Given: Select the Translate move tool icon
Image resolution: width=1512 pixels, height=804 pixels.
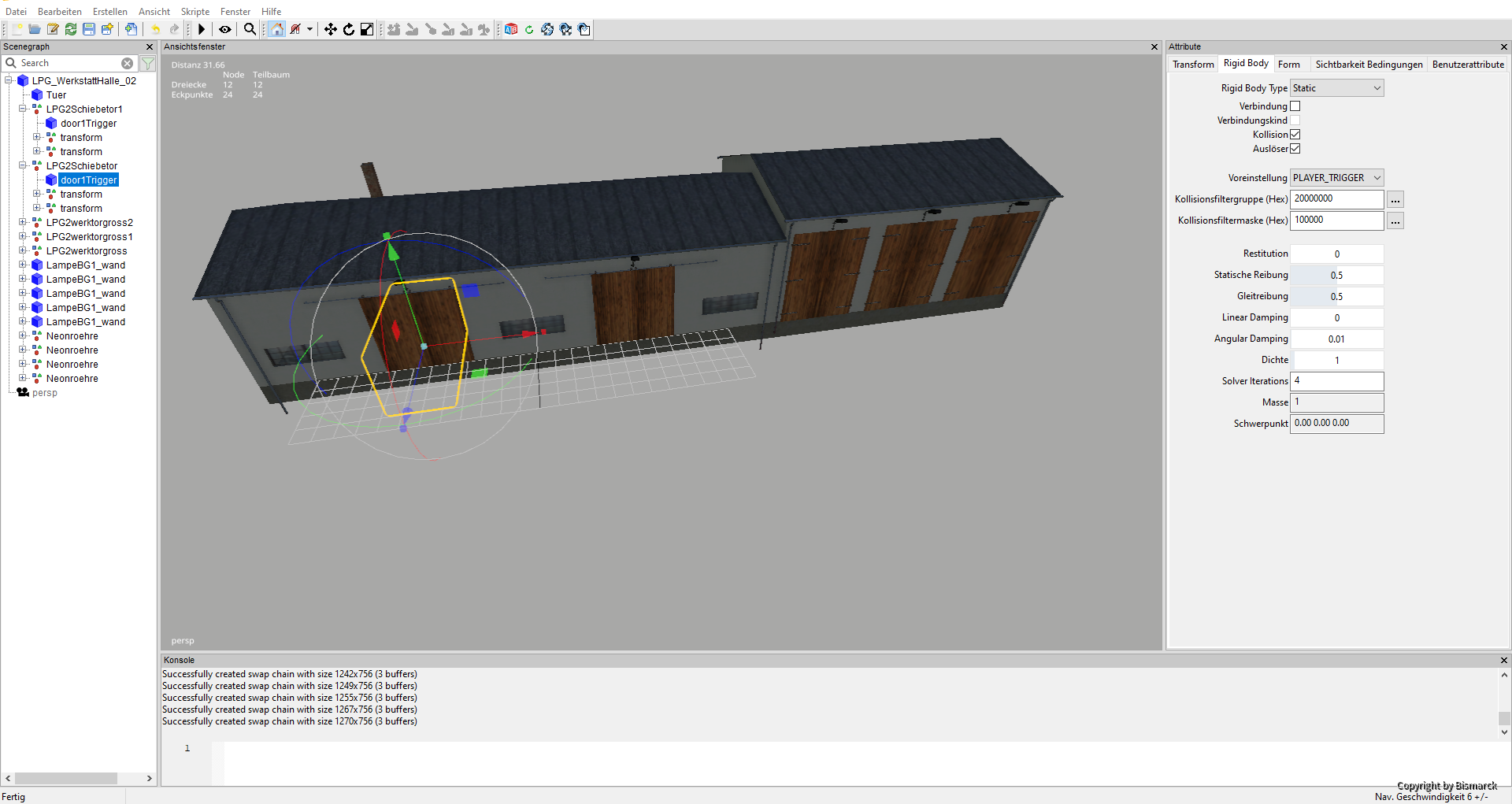Looking at the screenshot, I should pos(331,29).
